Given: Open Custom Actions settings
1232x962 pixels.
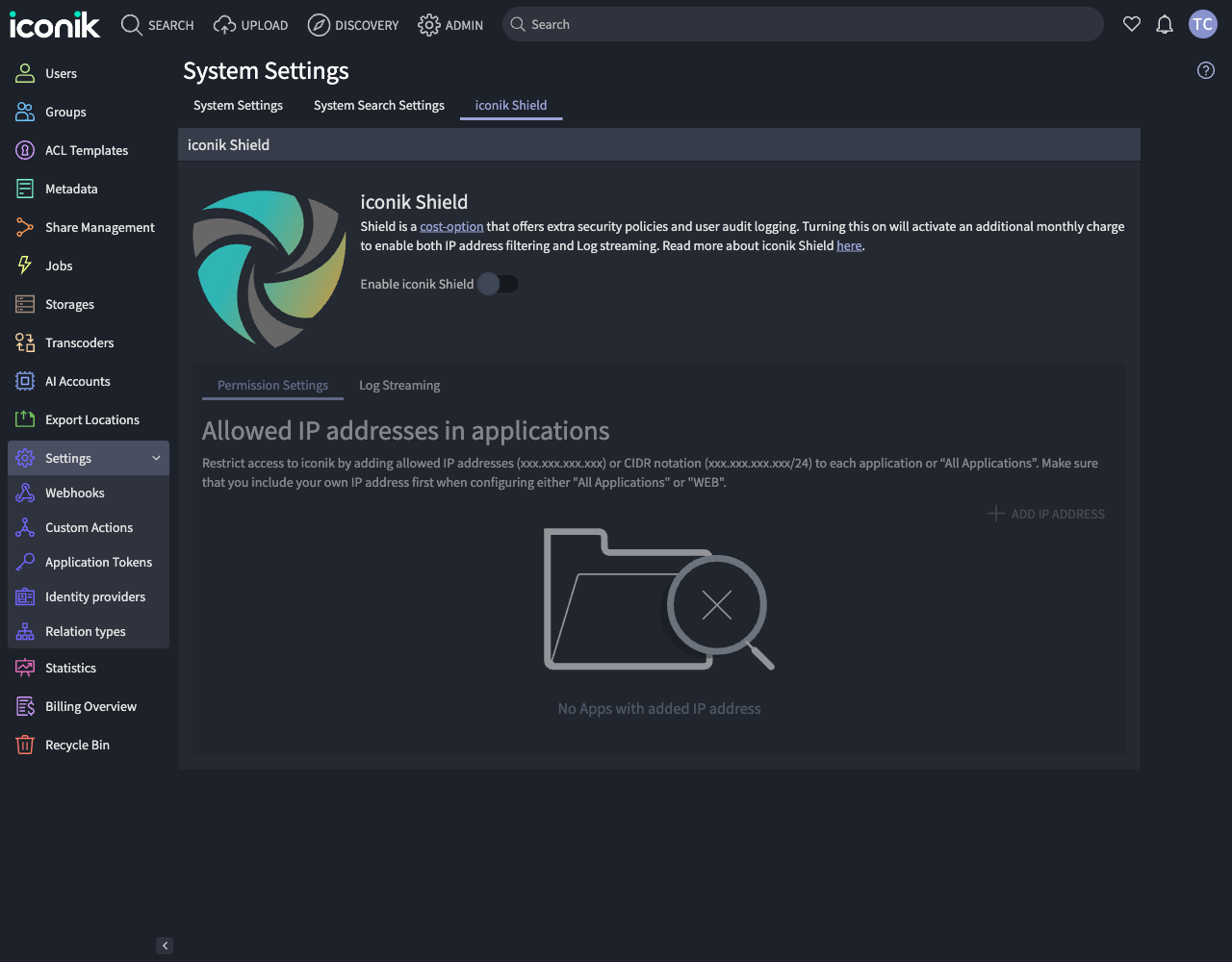Looking at the screenshot, I should pos(90,527).
